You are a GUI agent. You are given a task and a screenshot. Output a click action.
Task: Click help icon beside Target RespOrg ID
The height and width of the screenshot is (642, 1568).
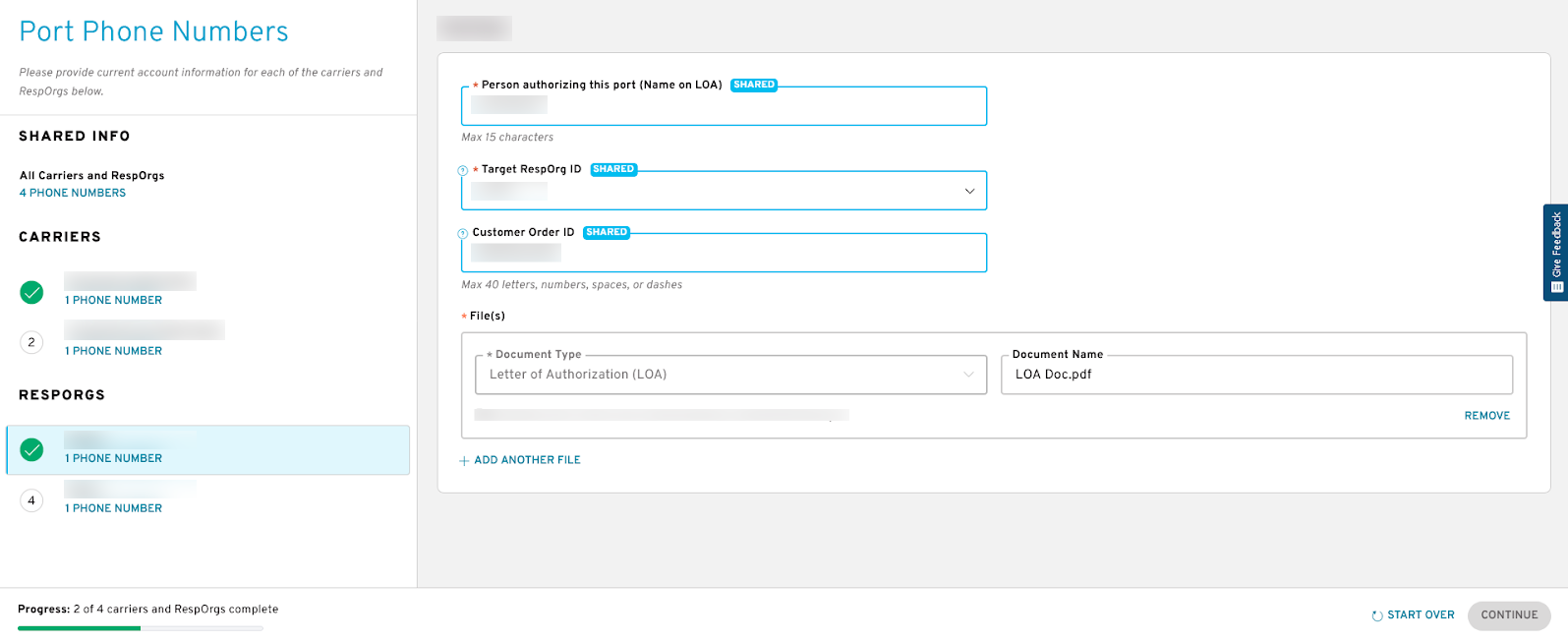click(x=463, y=170)
